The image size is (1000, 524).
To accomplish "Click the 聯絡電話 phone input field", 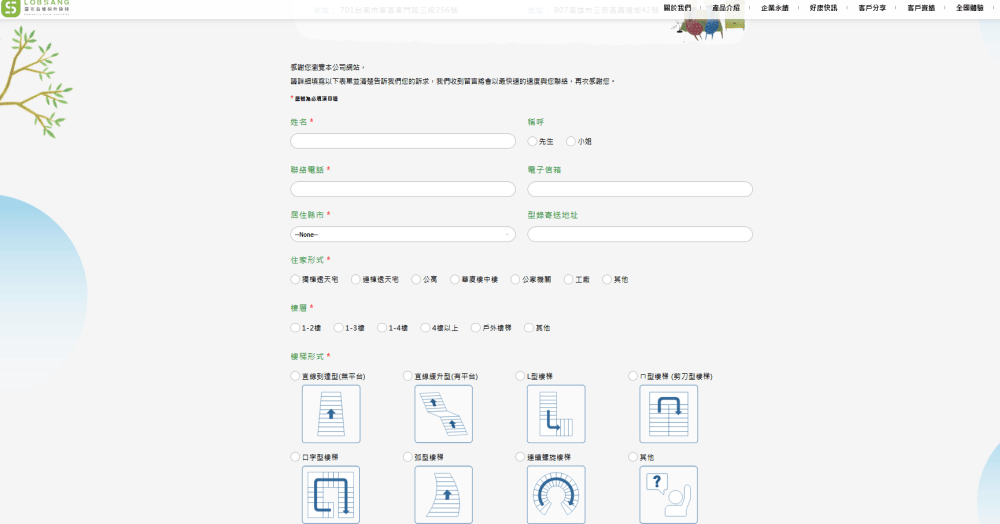I will click(x=403, y=189).
